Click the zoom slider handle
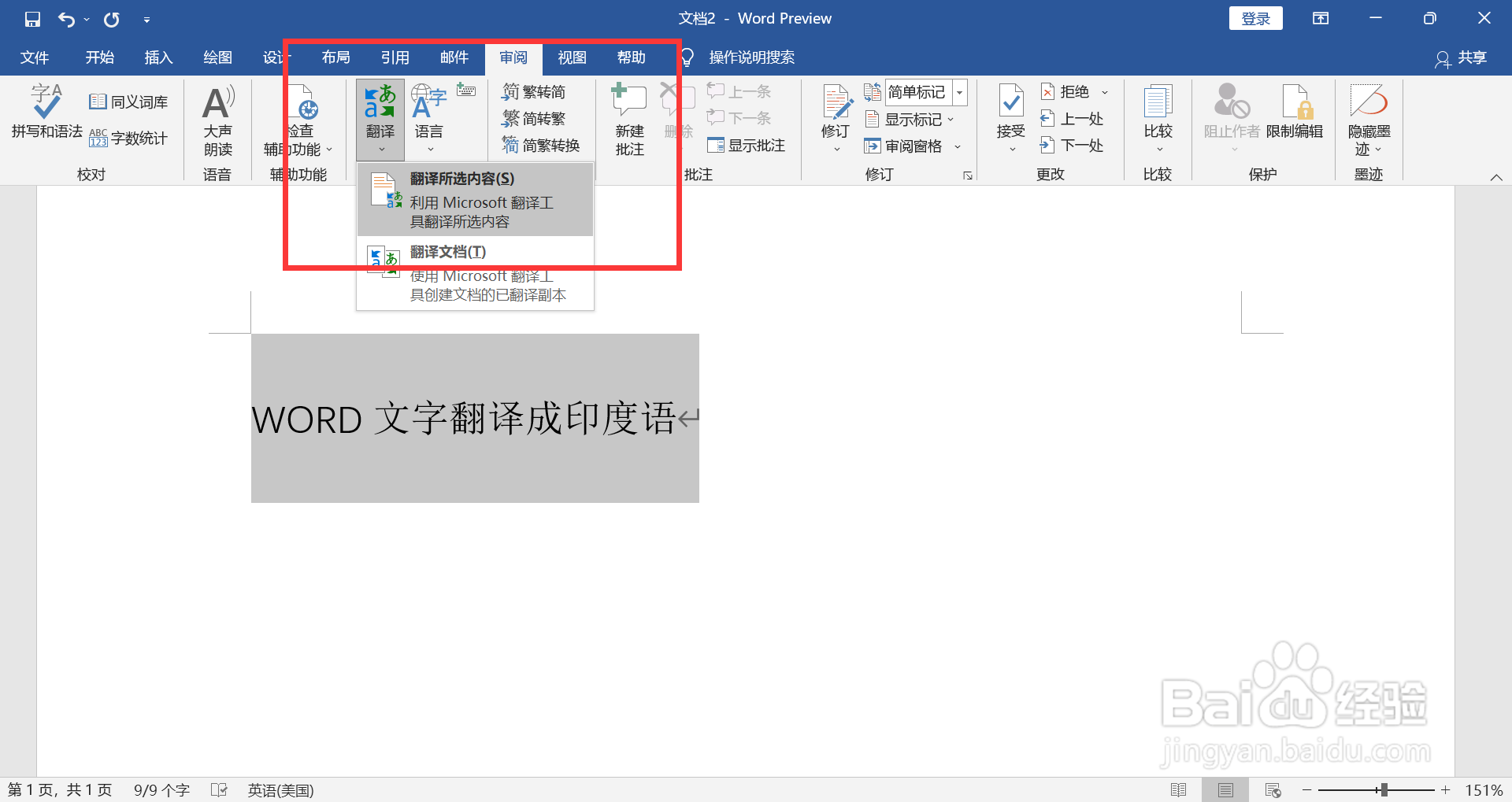The height and width of the screenshot is (802, 1512). coord(1384,789)
